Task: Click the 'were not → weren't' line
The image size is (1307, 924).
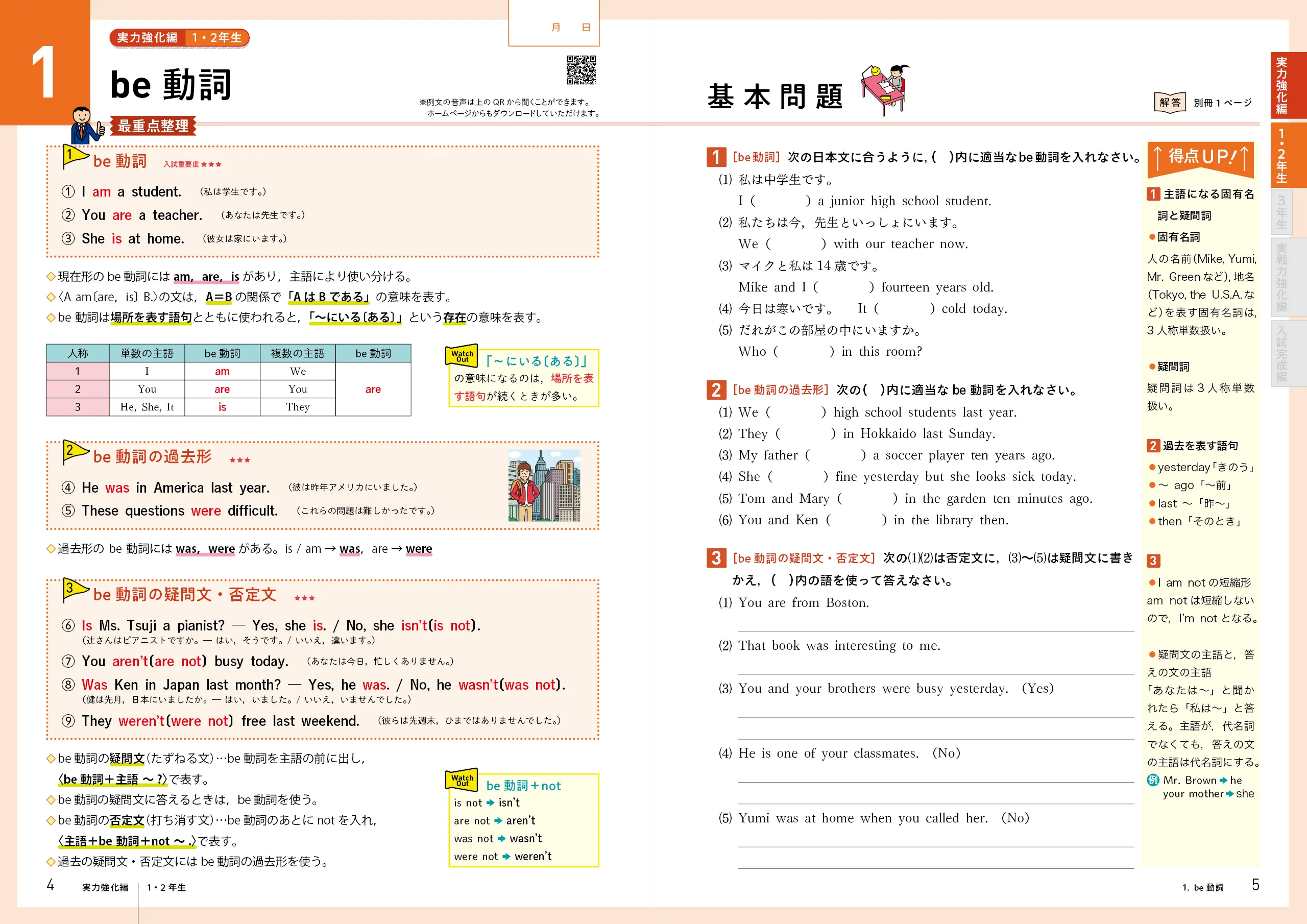Action: (503, 856)
